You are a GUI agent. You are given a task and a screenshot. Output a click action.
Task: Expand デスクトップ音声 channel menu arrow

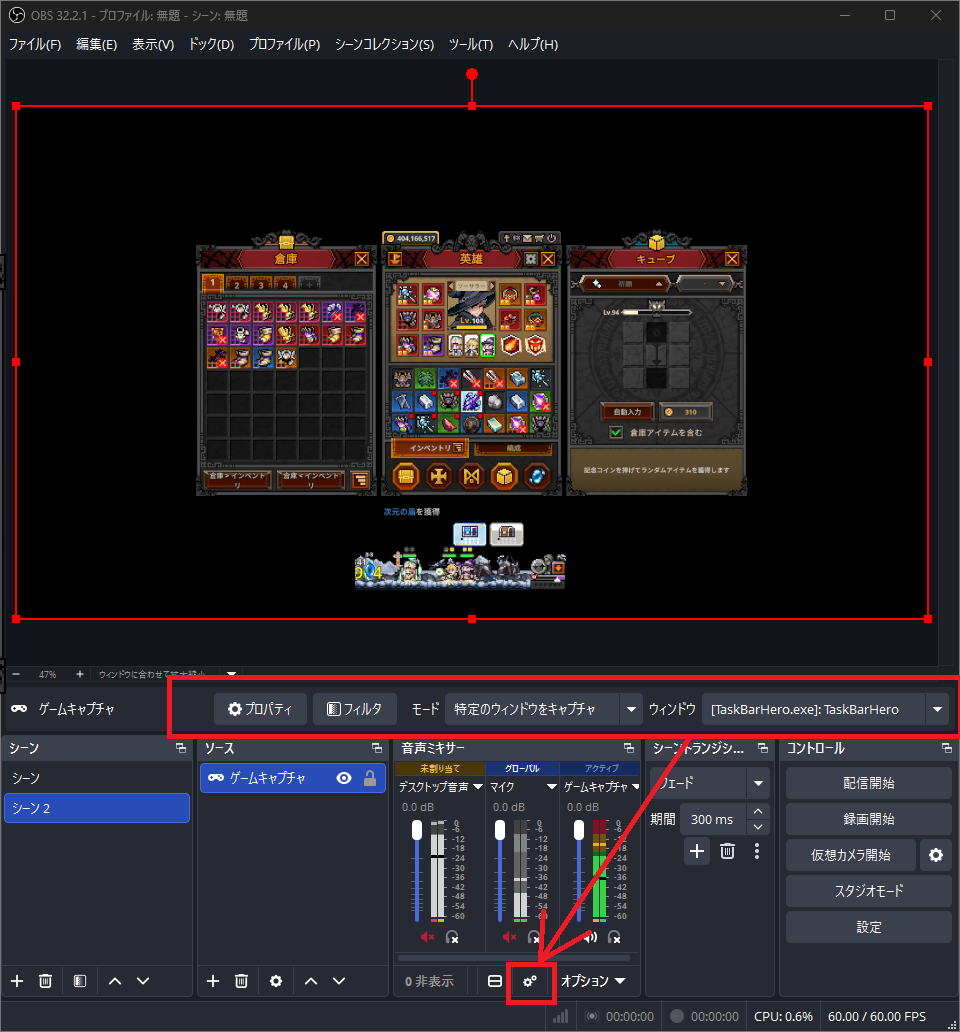[x=478, y=787]
